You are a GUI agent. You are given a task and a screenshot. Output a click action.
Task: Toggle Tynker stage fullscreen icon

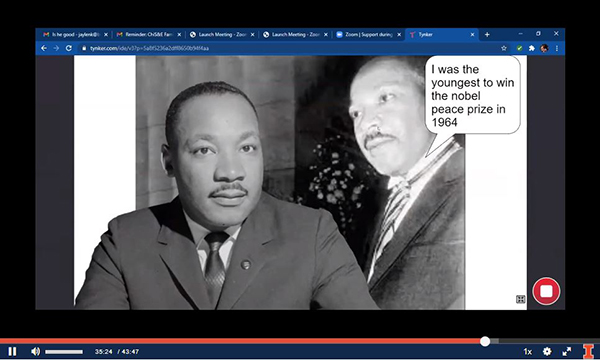tap(520, 299)
